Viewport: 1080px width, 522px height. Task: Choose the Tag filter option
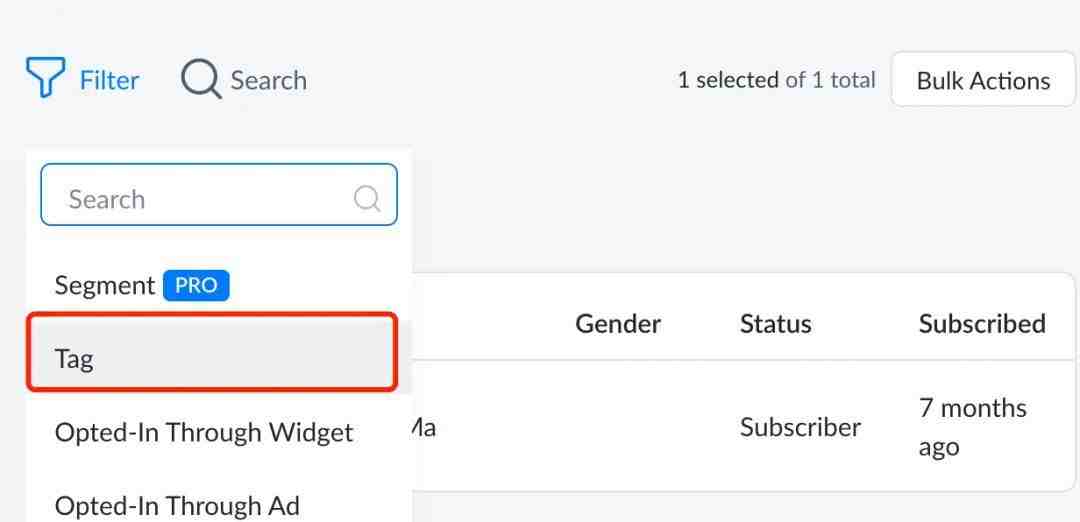212,352
